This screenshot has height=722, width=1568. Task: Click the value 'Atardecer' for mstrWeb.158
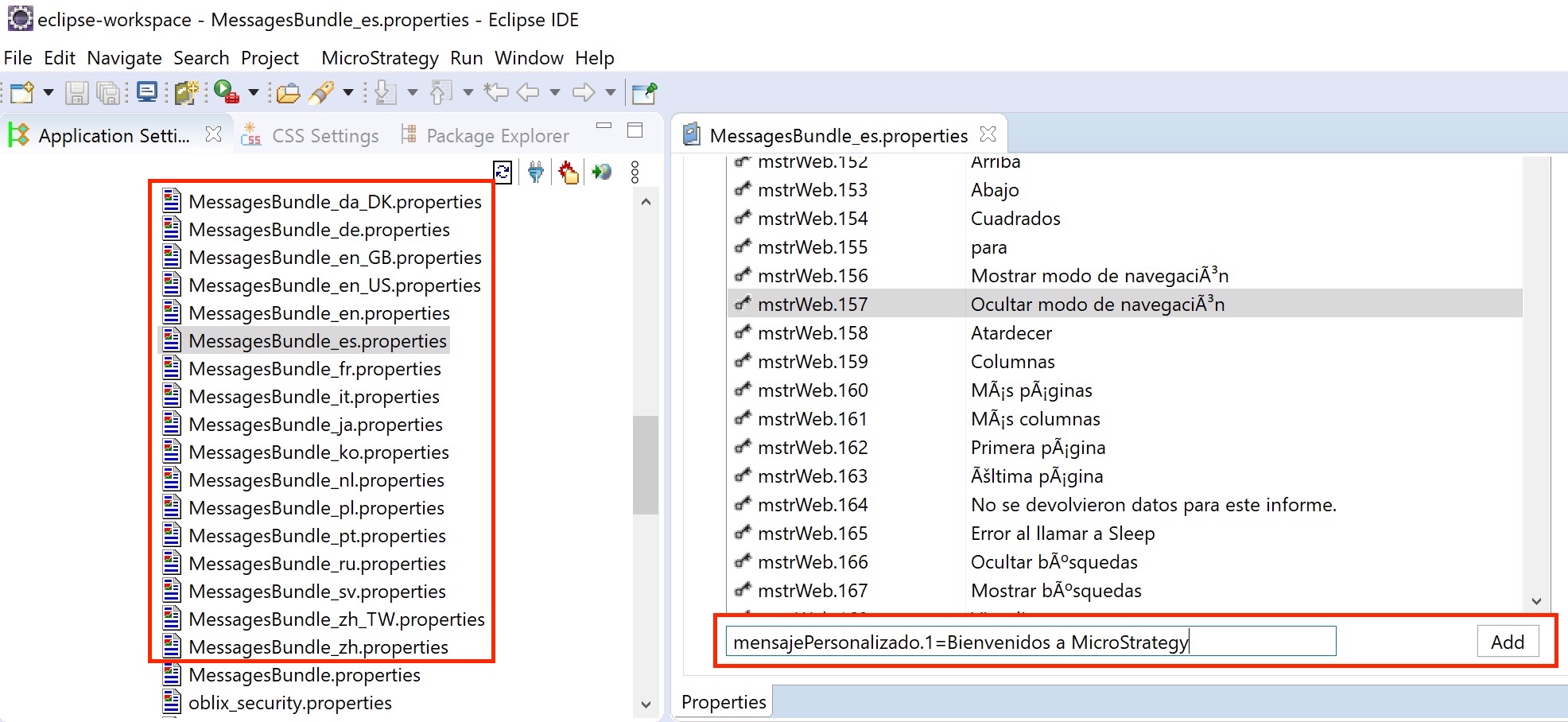pyautogui.click(x=1011, y=332)
